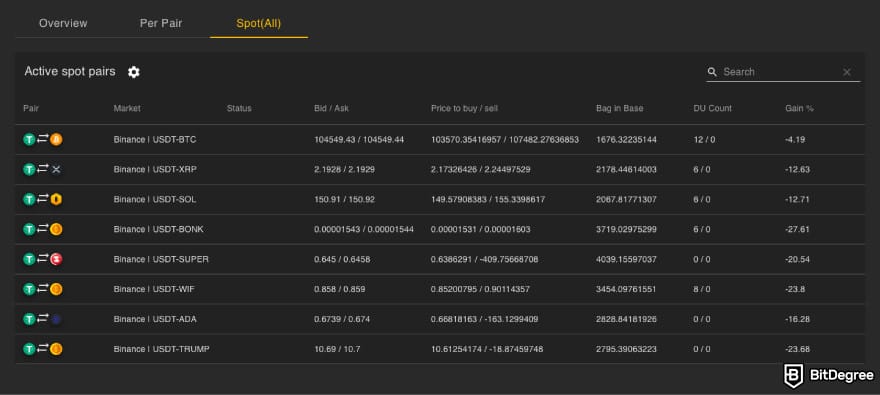This screenshot has width=880, height=395.
Task: Click the USDT-XRP pair icon
Action: click(43, 169)
